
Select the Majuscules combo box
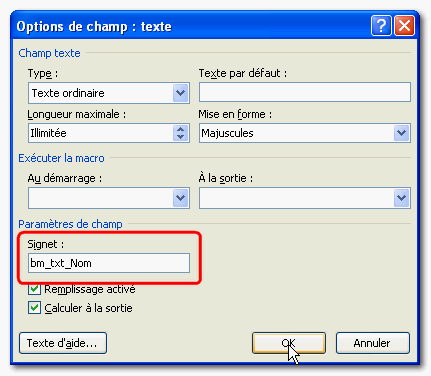pyautogui.click(x=305, y=133)
